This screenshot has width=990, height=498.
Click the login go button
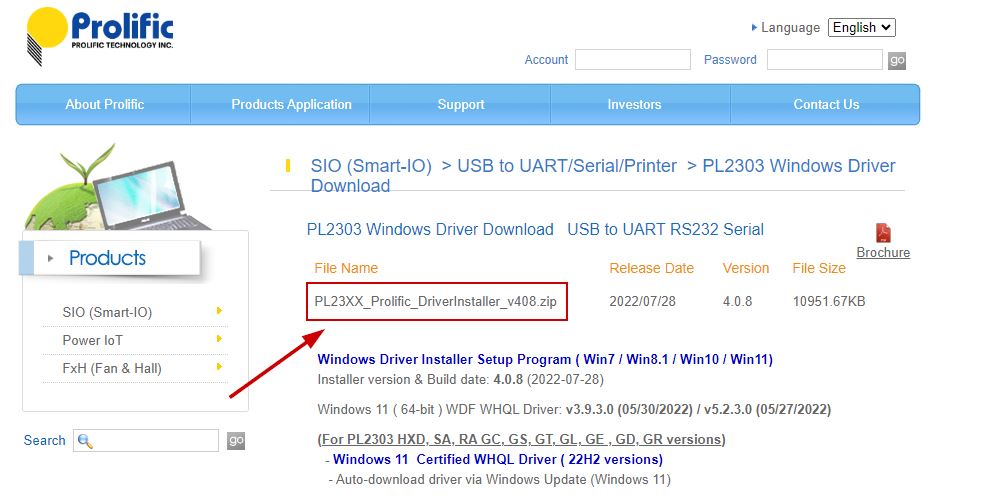(897, 61)
